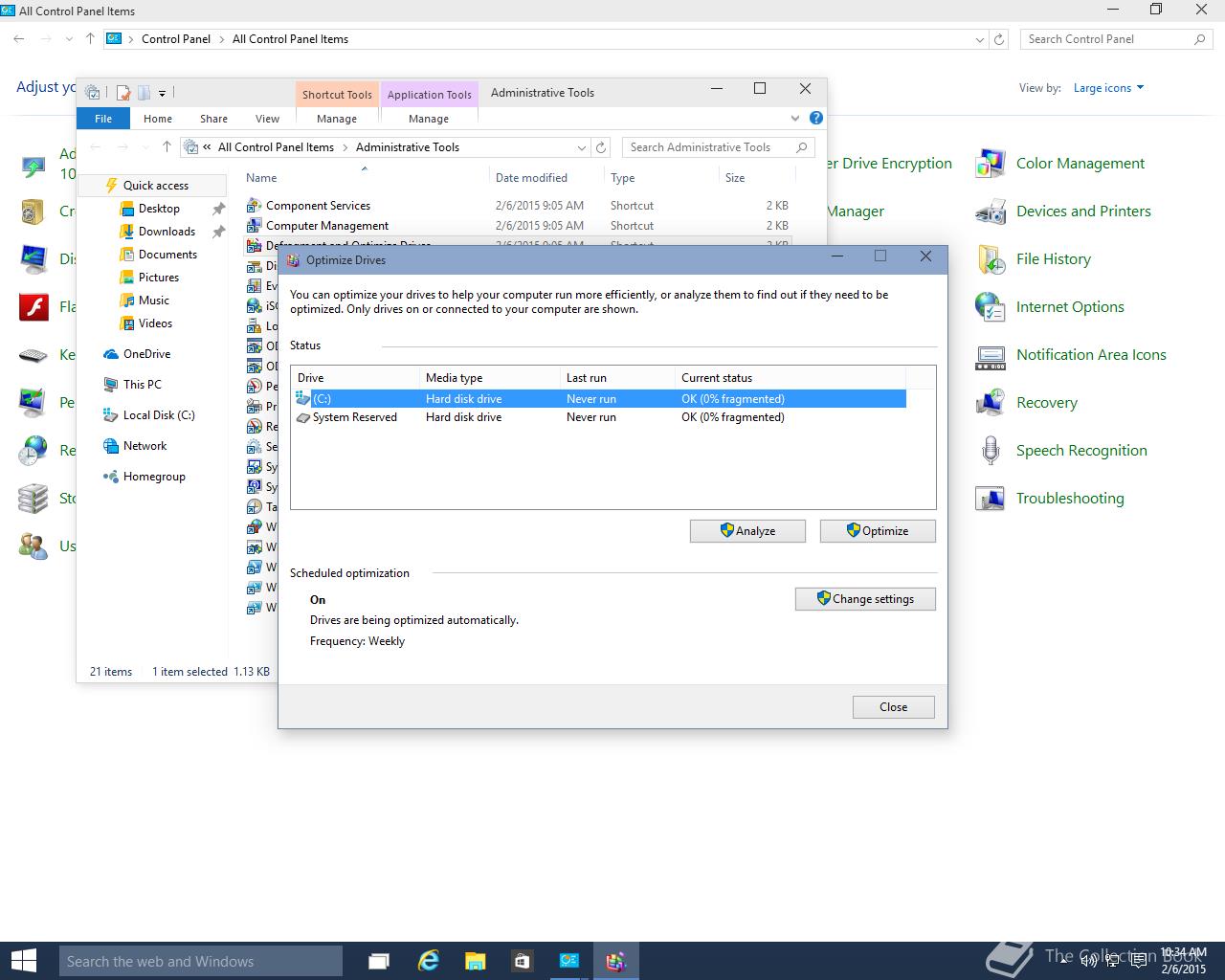
Task: Launch Internet Explorer from taskbar
Action: click(428, 961)
